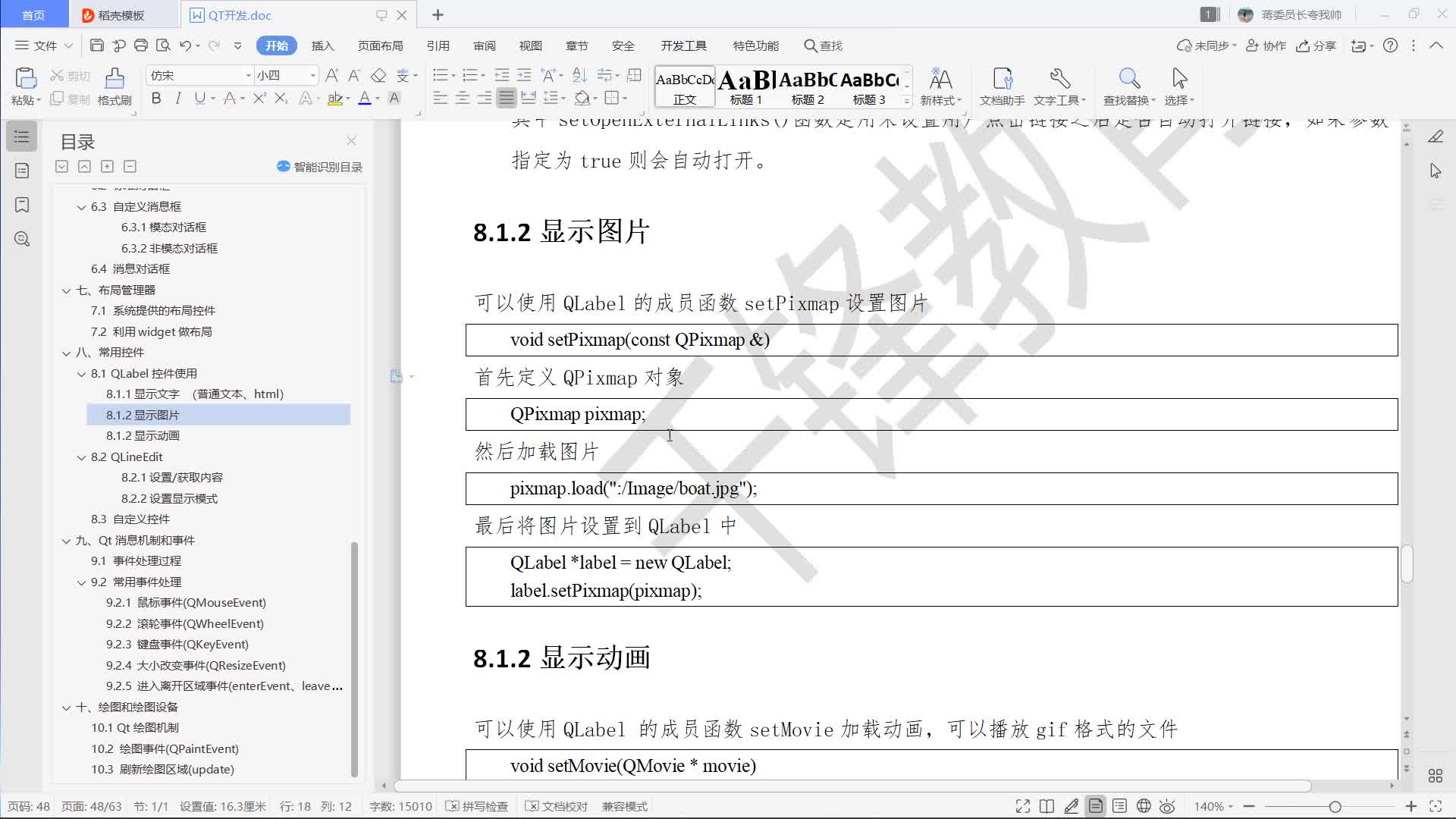This screenshot has height=819, width=1456.
Task: Open the Insert ribbon tab
Action: click(322, 45)
